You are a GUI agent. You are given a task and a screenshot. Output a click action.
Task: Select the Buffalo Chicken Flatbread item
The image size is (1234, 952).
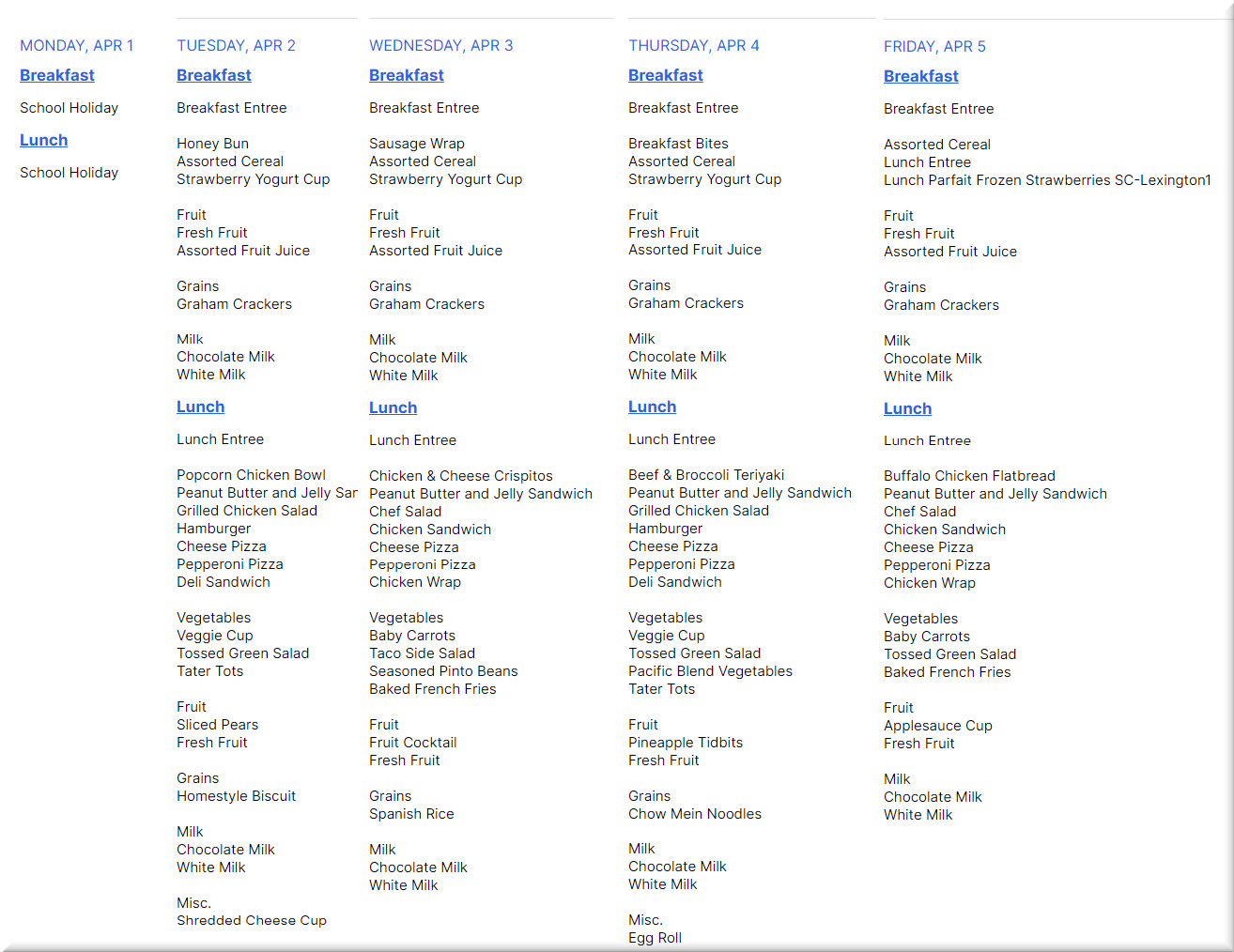pyautogui.click(x=969, y=476)
